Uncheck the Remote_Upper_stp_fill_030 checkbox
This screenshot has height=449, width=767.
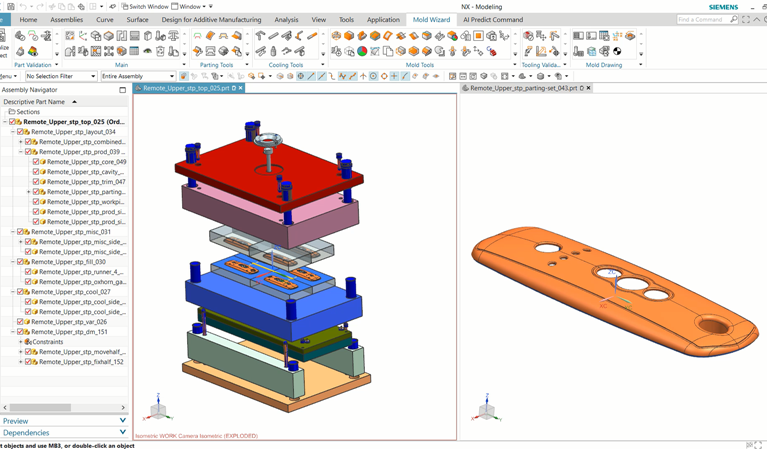point(21,262)
